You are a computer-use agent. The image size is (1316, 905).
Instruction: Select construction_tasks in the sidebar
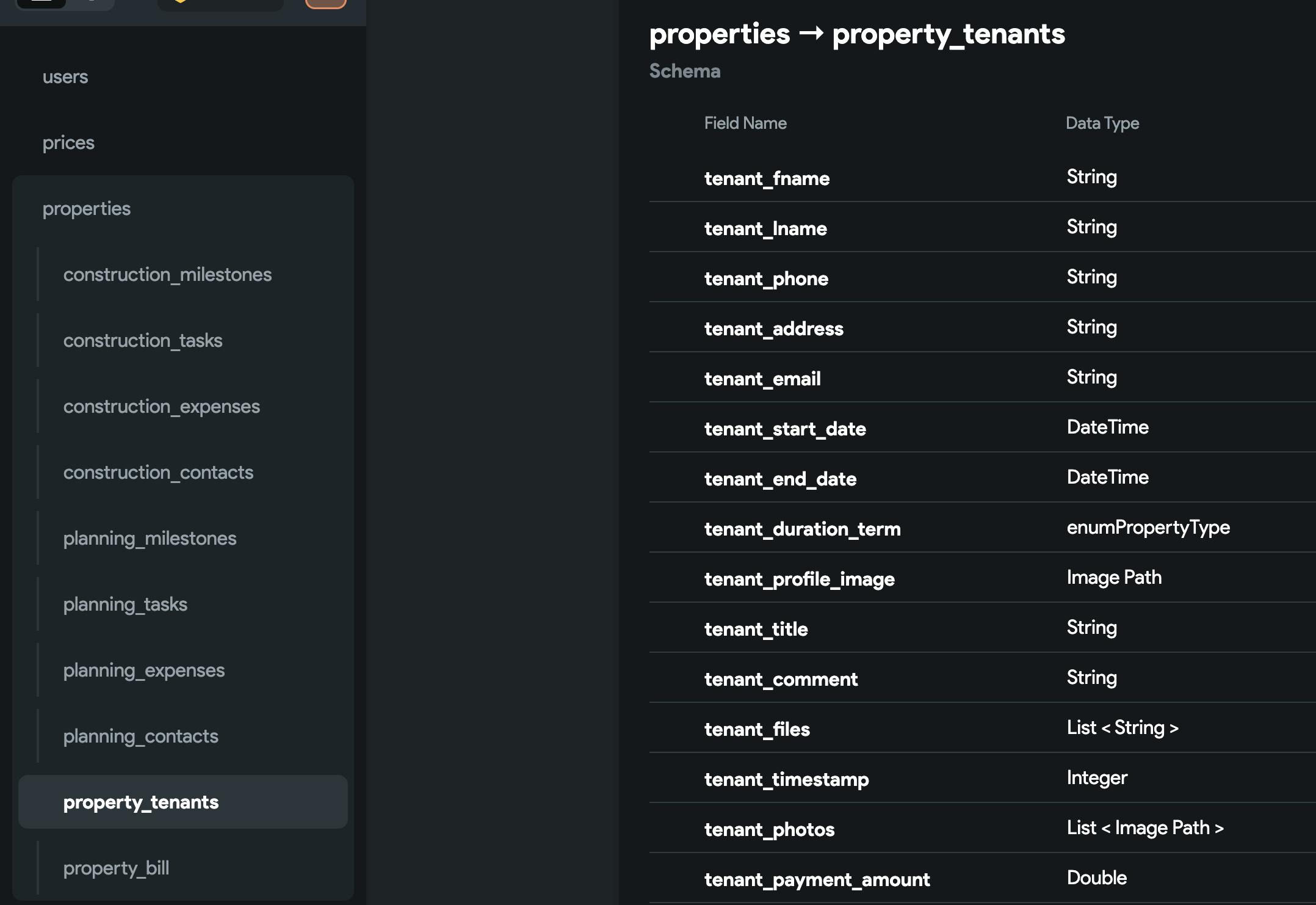pos(143,341)
